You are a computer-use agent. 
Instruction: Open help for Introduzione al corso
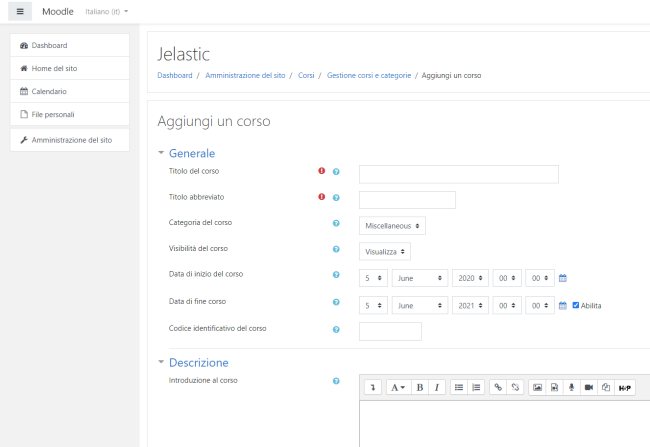click(336, 381)
